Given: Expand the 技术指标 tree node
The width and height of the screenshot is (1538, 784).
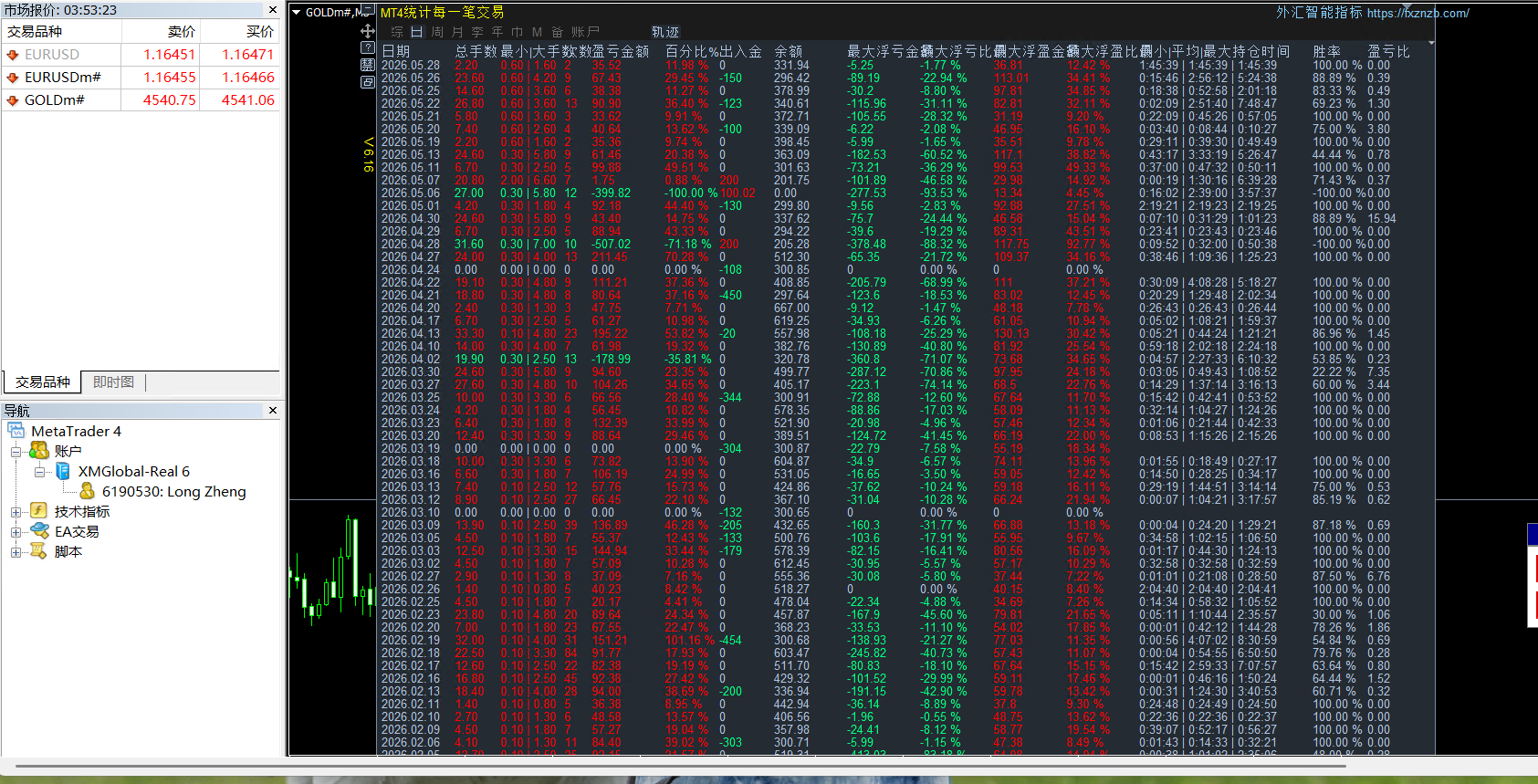Looking at the screenshot, I should (x=16, y=512).
